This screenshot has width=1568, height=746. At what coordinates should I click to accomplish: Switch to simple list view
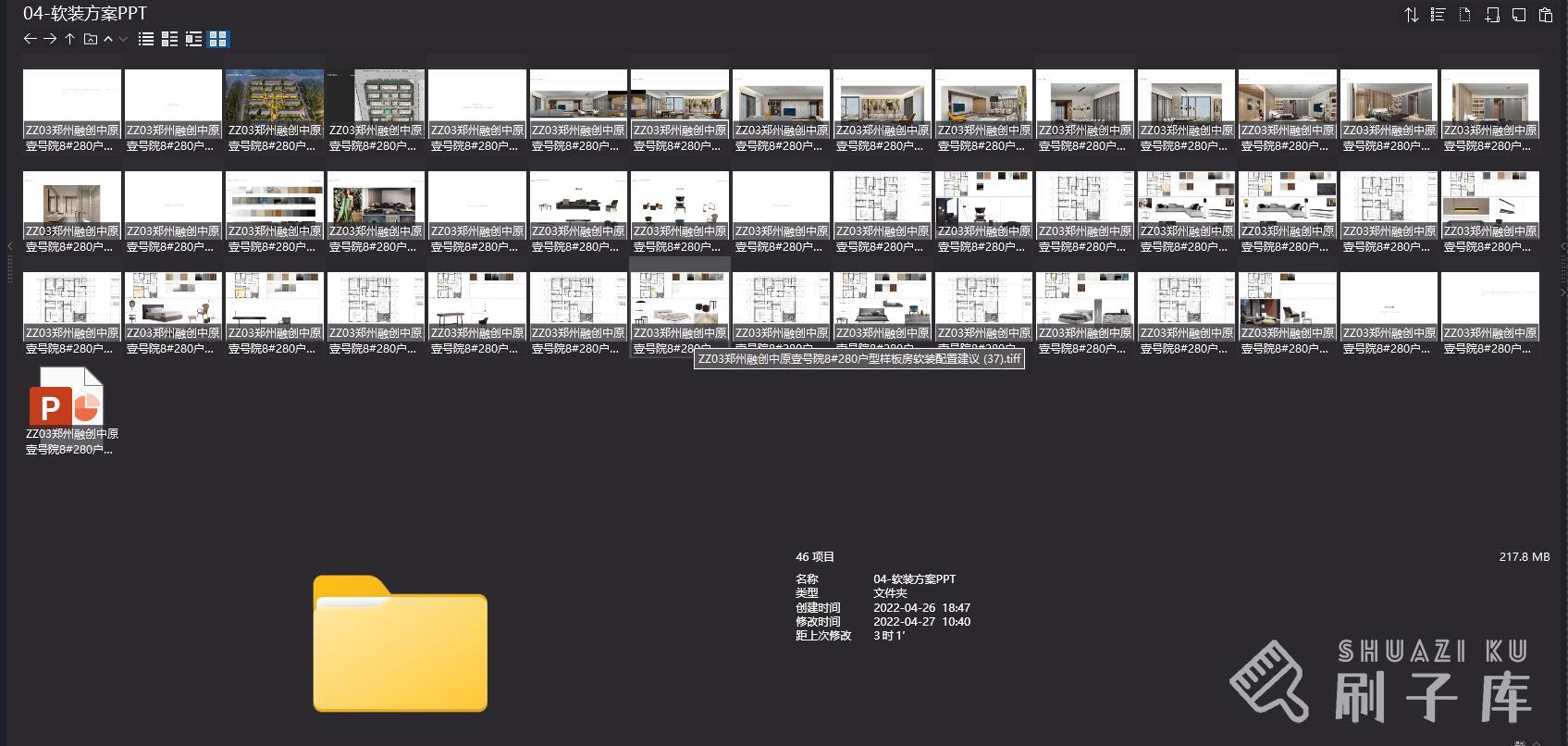coord(146,39)
